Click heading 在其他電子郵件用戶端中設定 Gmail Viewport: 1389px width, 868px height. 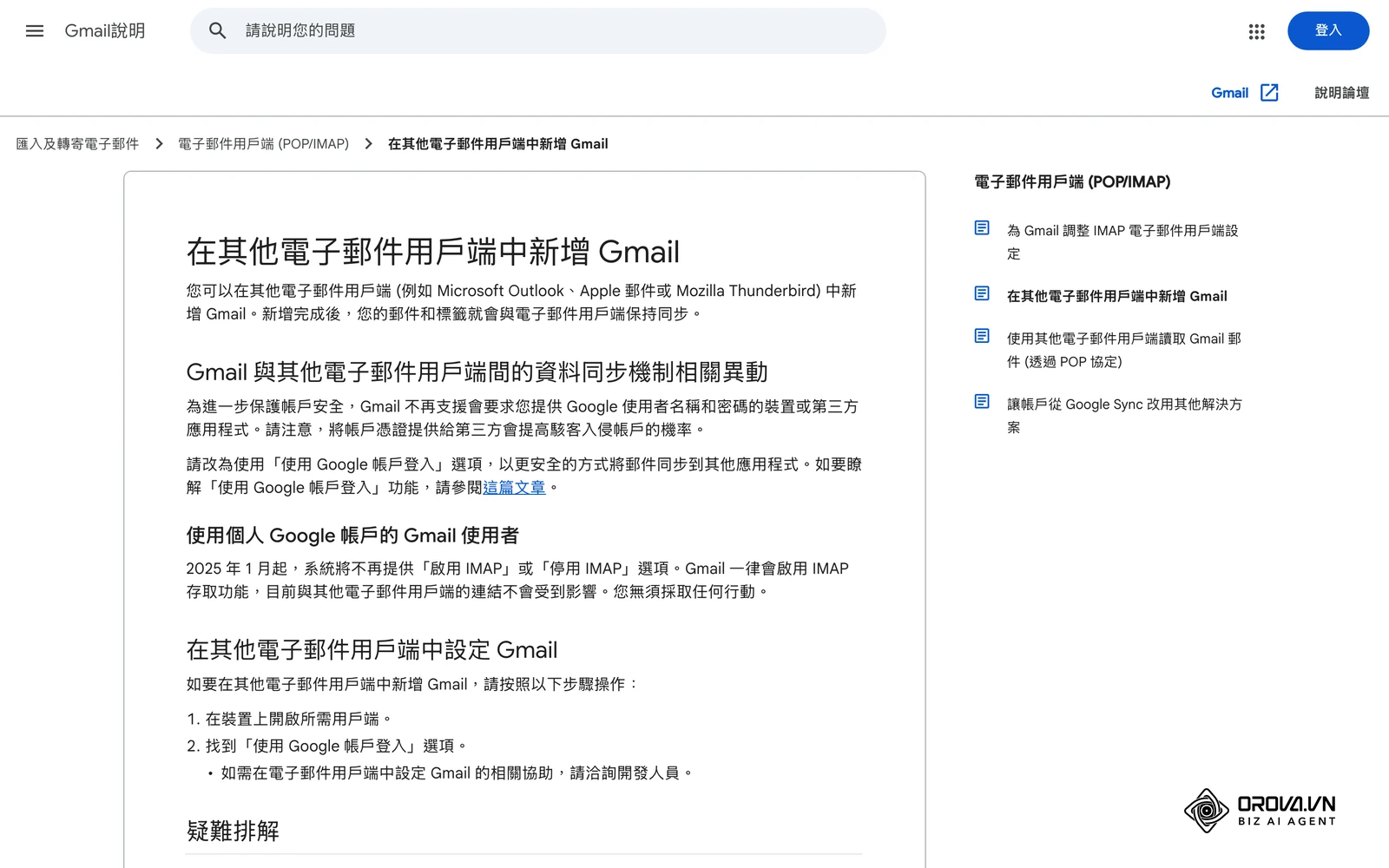(x=372, y=650)
